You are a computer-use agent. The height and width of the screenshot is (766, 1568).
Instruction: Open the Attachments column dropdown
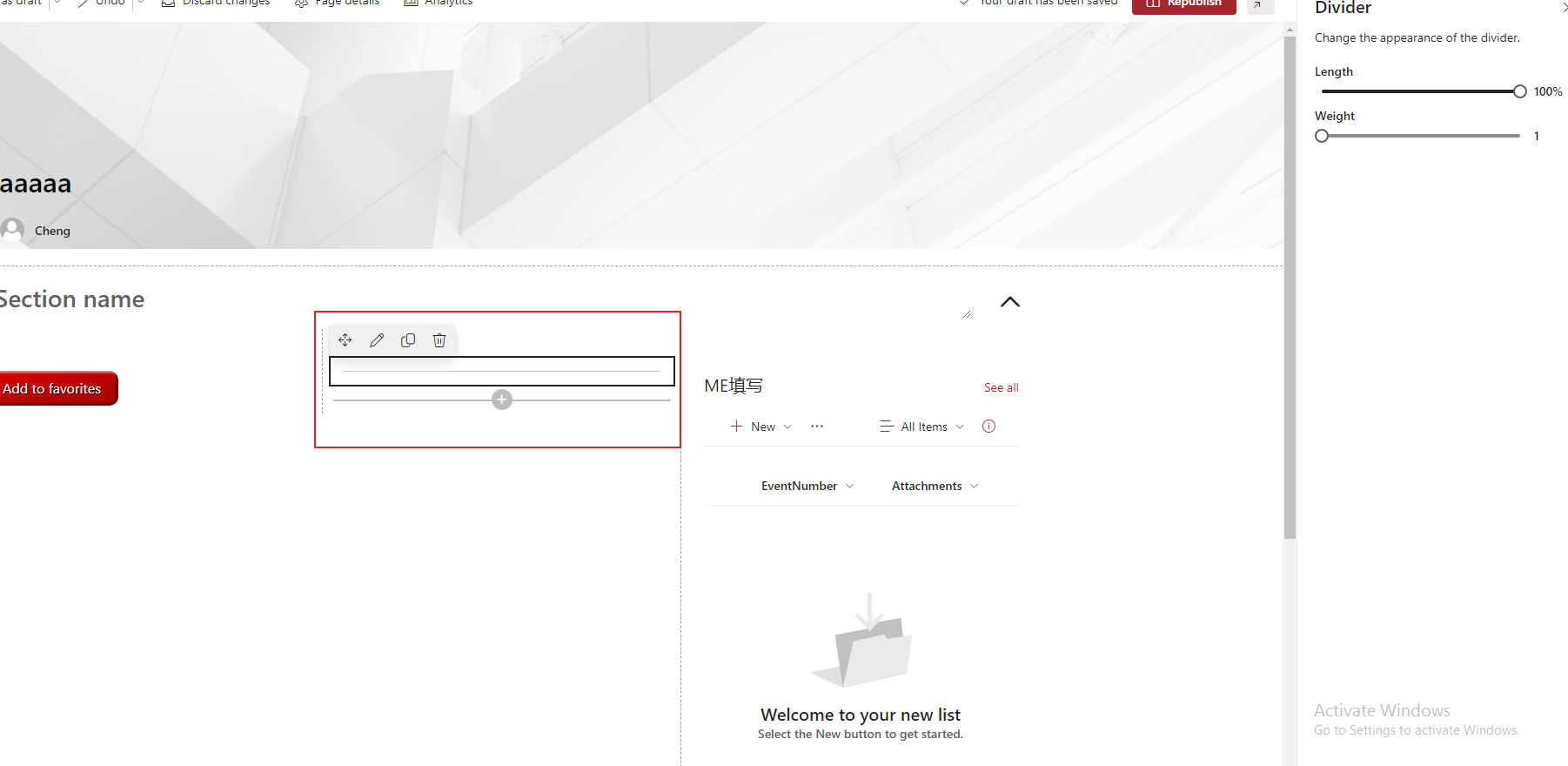coord(935,486)
